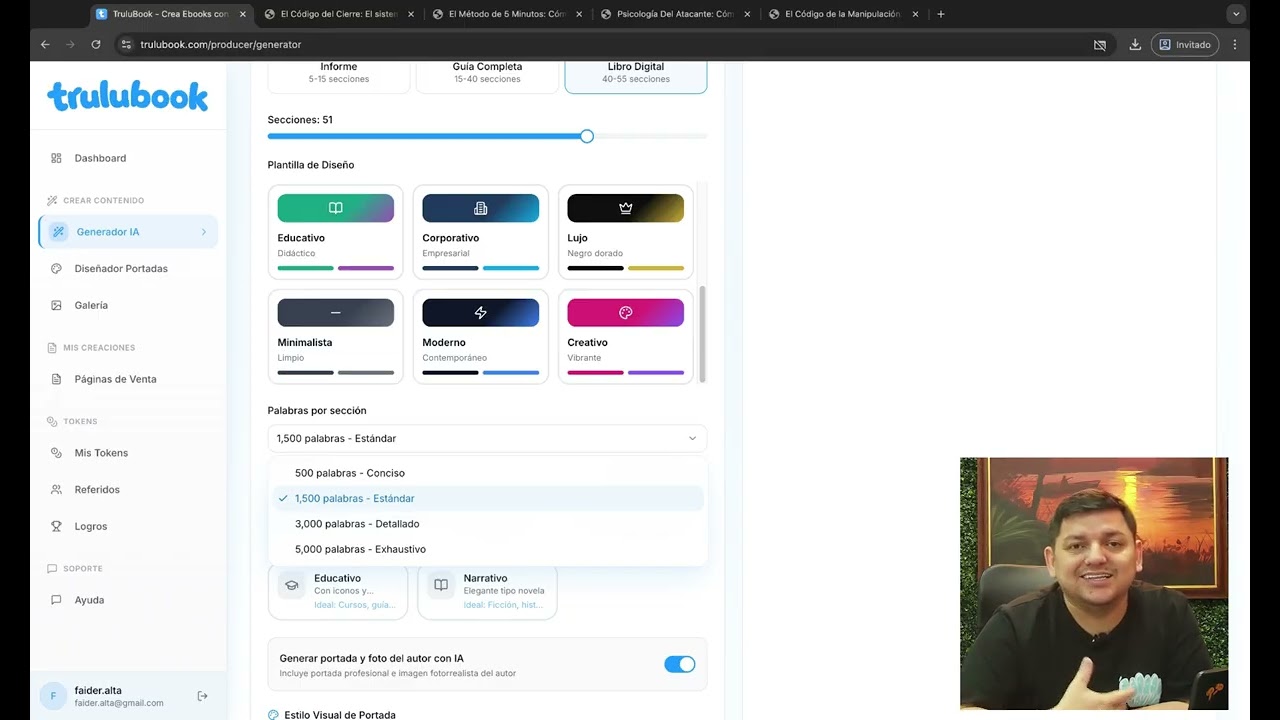Click the site information icon in address bar
Screen dimensions: 1280x720
126,44
